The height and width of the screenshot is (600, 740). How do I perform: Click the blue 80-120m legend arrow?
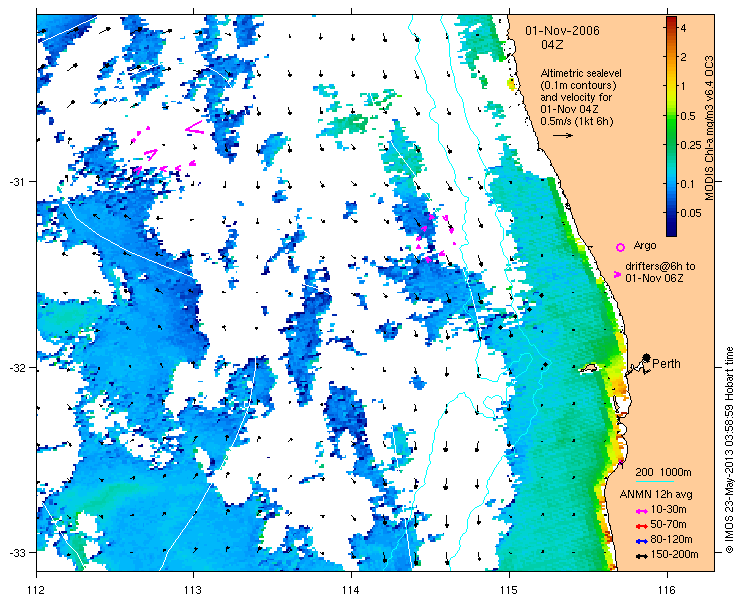[641, 541]
